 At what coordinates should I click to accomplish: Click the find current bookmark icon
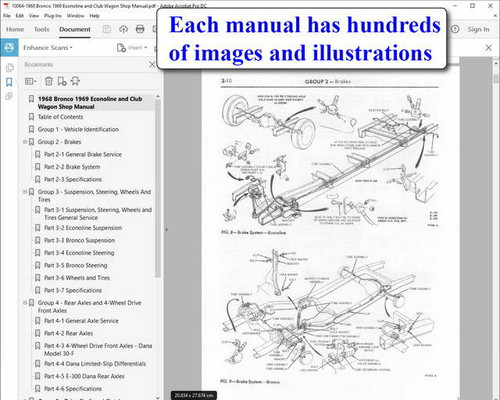(x=75, y=81)
